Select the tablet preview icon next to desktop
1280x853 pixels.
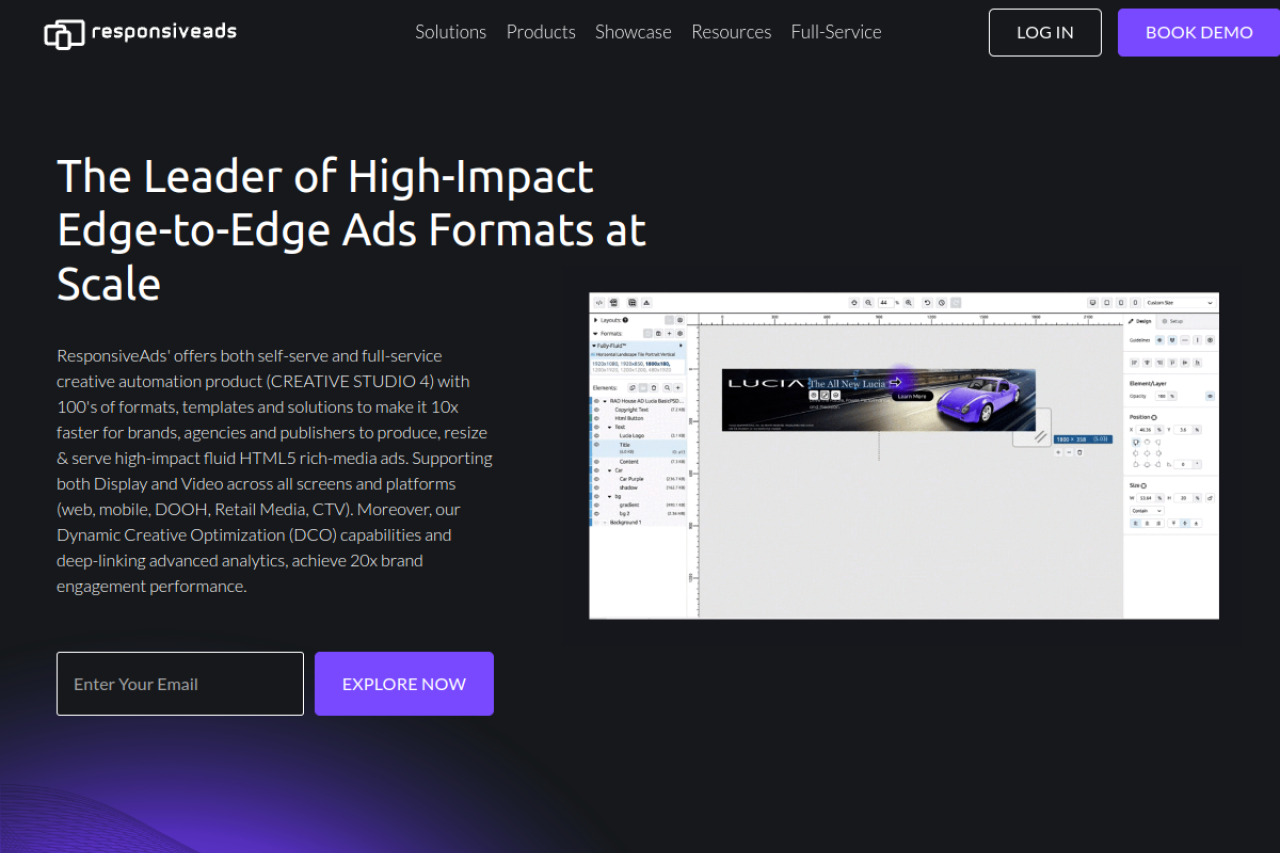click(x=1107, y=302)
